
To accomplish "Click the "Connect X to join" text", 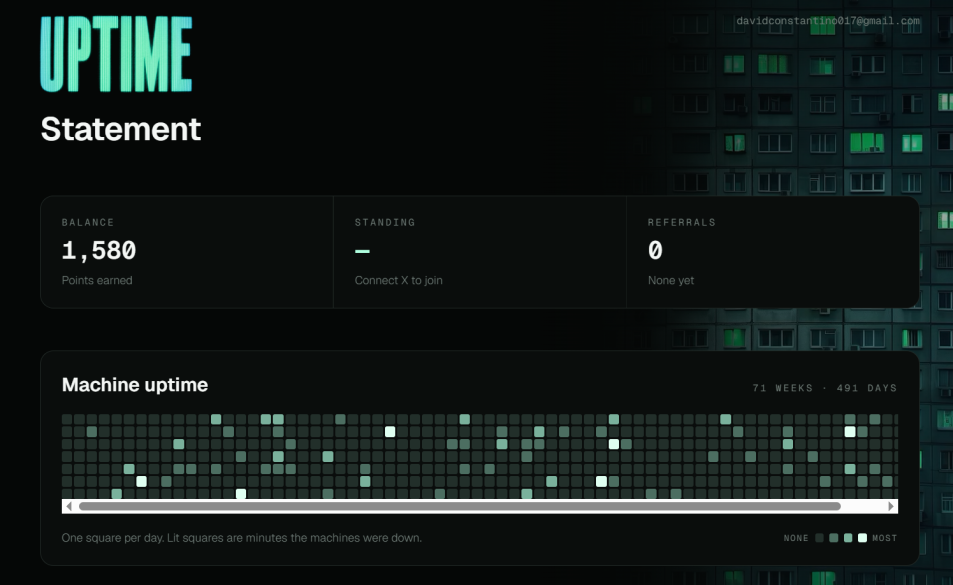I will [399, 280].
